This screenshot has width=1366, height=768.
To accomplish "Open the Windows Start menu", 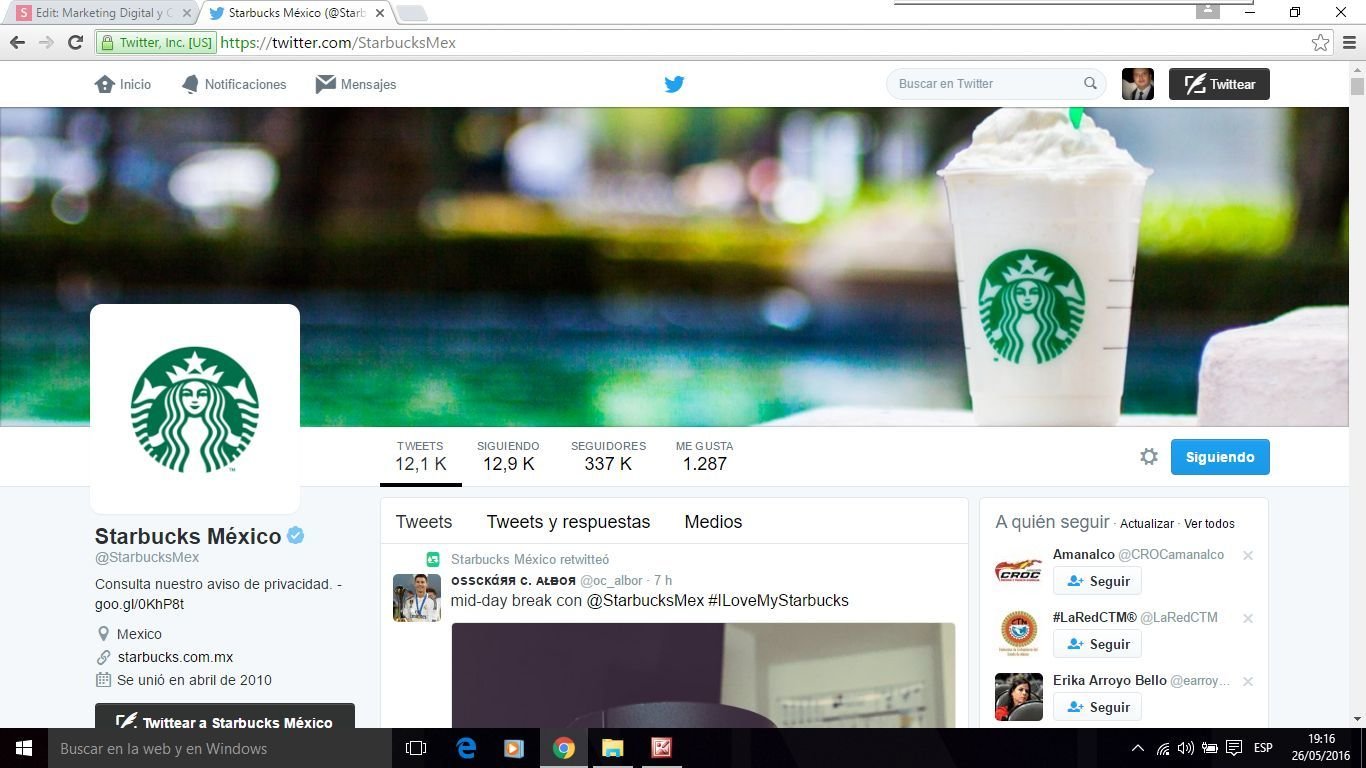I will click(x=24, y=748).
